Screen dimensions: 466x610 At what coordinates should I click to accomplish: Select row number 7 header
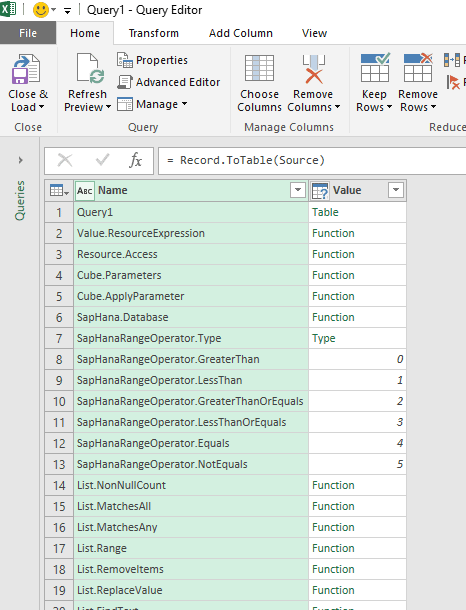click(x=59, y=338)
